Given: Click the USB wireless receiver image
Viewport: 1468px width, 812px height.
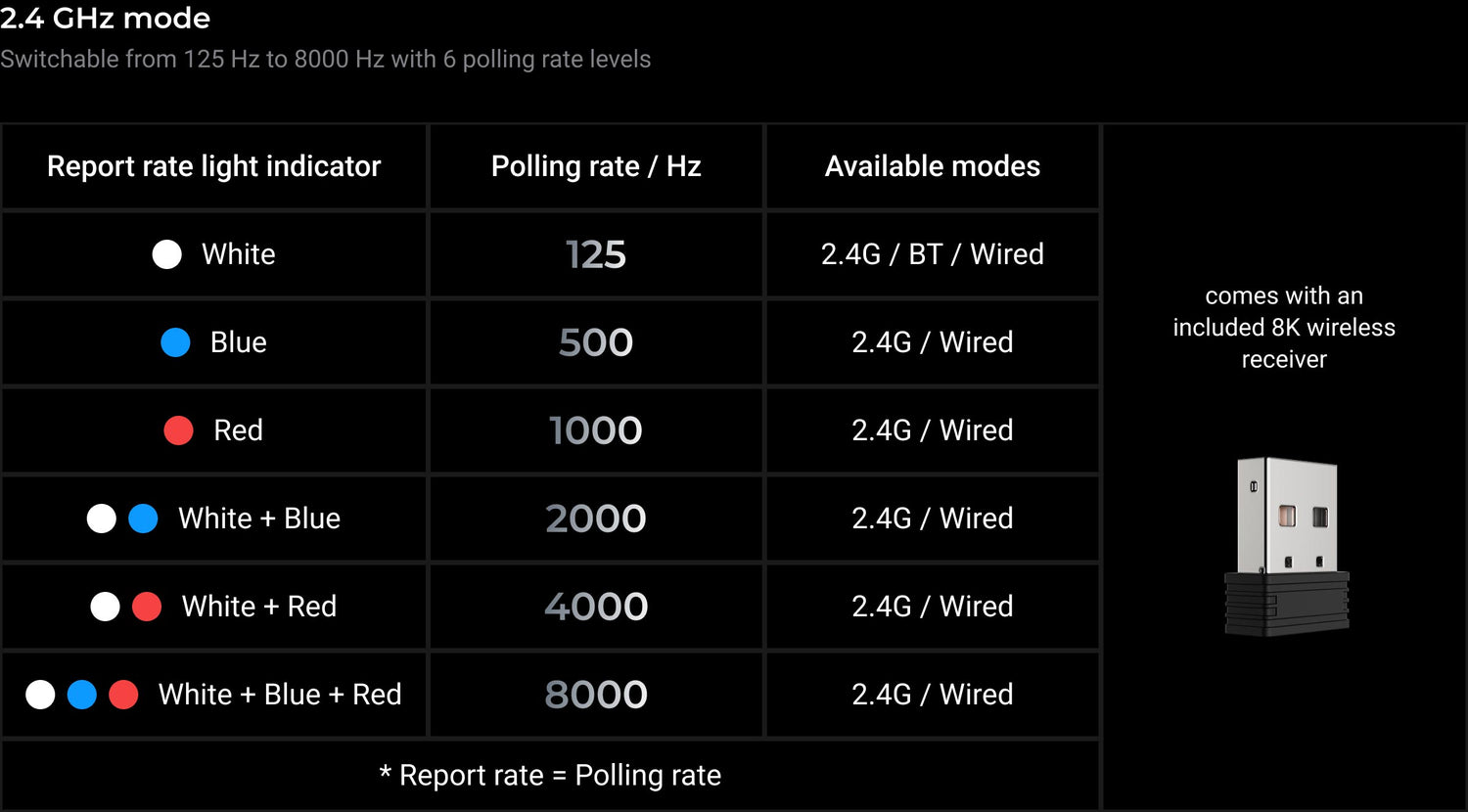Looking at the screenshot, I should coord(1286,546).
